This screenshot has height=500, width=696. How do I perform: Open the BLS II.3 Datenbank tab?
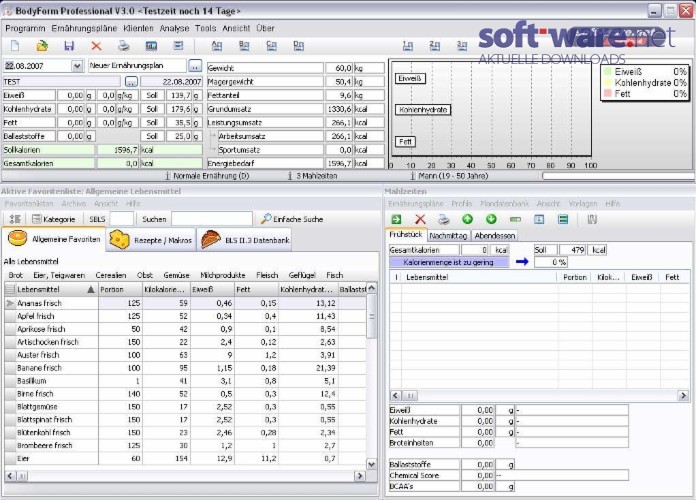pos(244,240)
